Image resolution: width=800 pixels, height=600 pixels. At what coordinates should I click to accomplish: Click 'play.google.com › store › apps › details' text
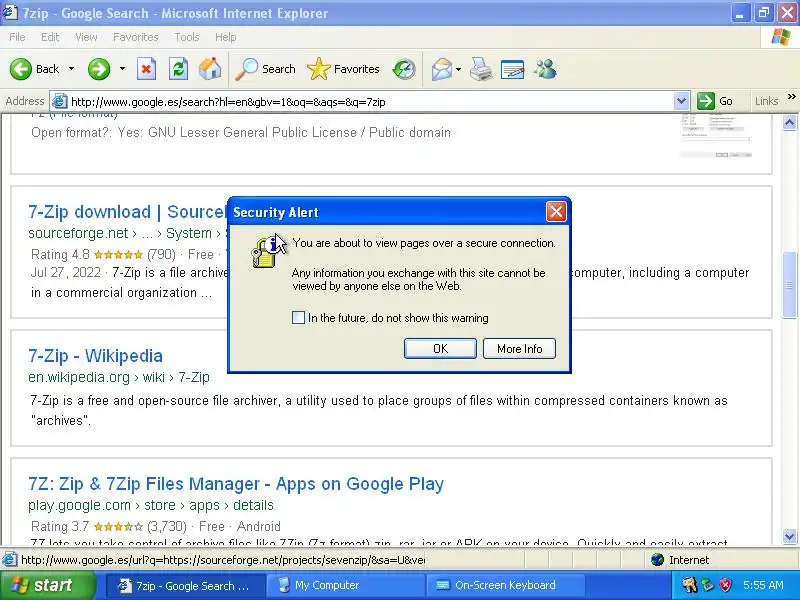[151, 505]
